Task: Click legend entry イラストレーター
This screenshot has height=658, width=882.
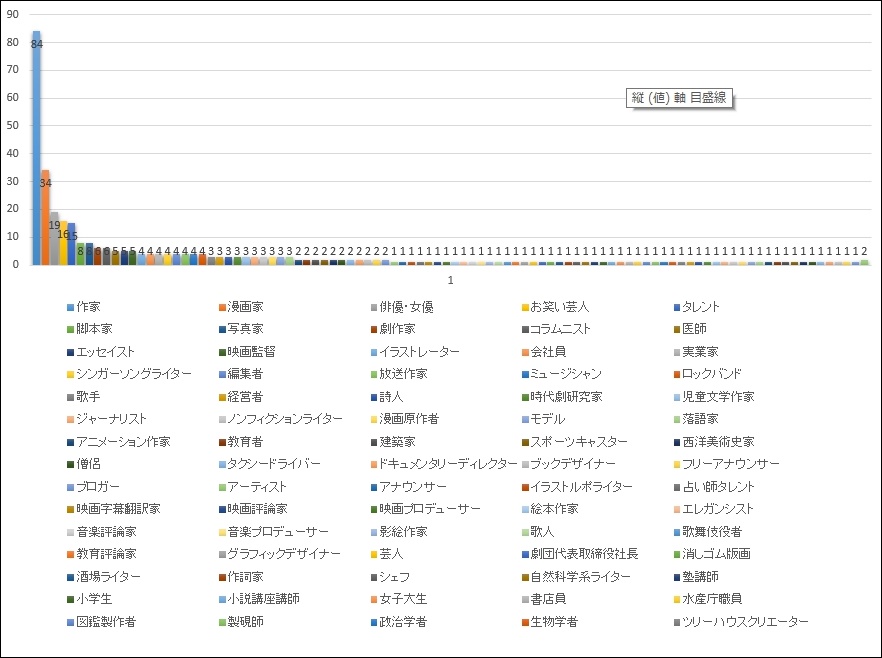Action: tap(415, 352)
